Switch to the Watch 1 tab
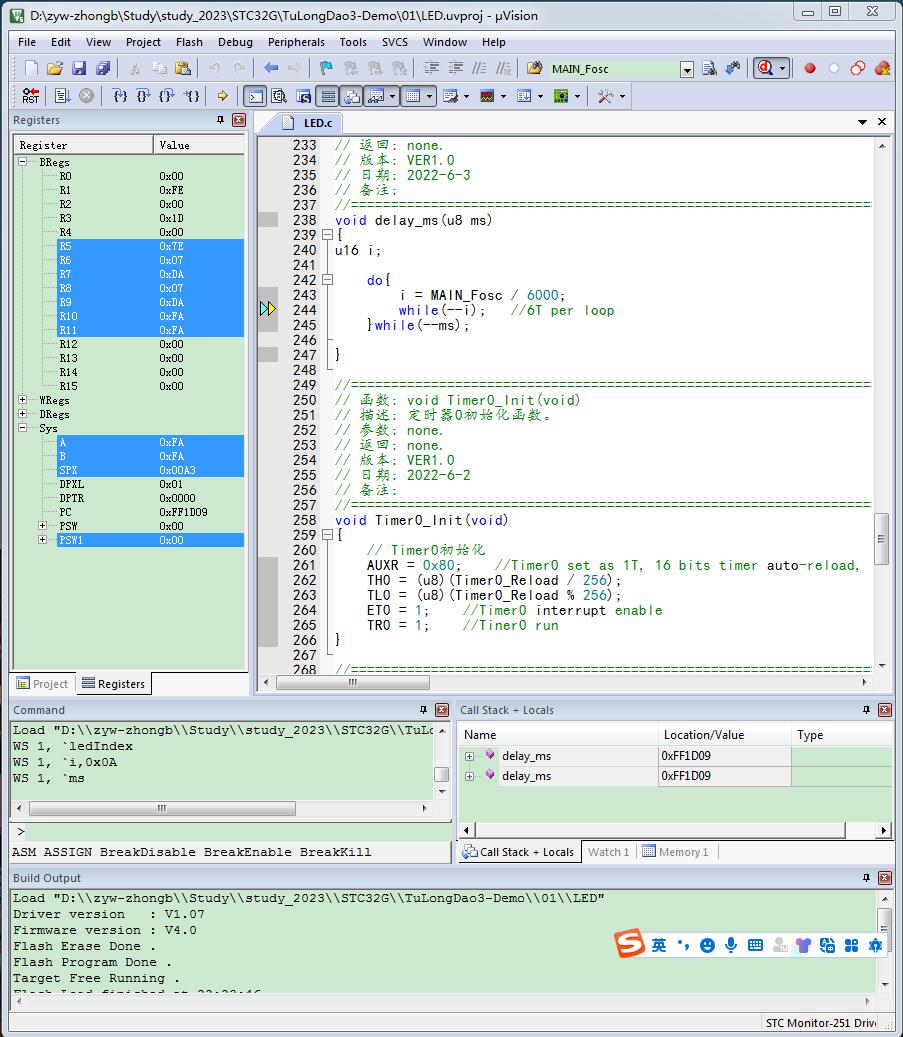 pyautogui.click(x=608, y=852)
